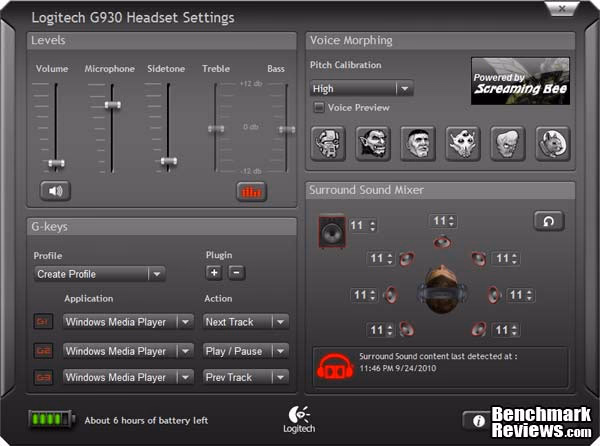This screenshot has width=600, height=446.
Task: Click the Bass slider handle
Action: coord(287,130)
